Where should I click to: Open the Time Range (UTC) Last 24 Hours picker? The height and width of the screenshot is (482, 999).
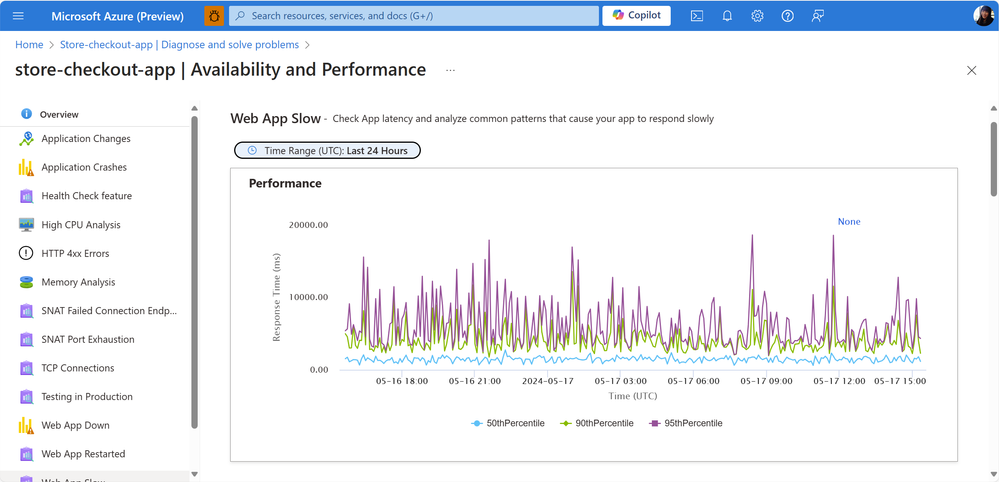(x=327, y=151)
